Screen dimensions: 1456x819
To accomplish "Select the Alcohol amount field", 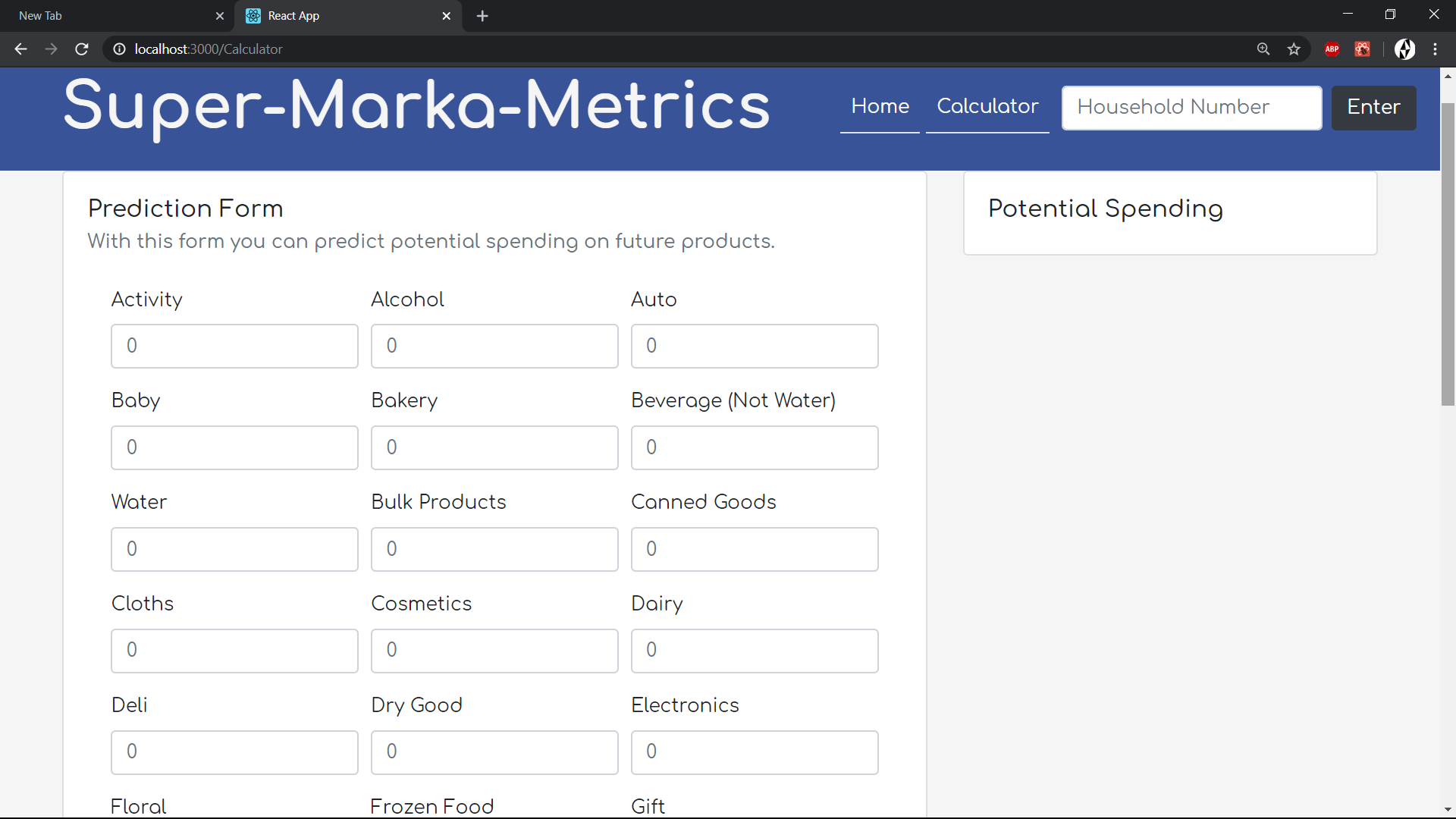I will [494, 347].
